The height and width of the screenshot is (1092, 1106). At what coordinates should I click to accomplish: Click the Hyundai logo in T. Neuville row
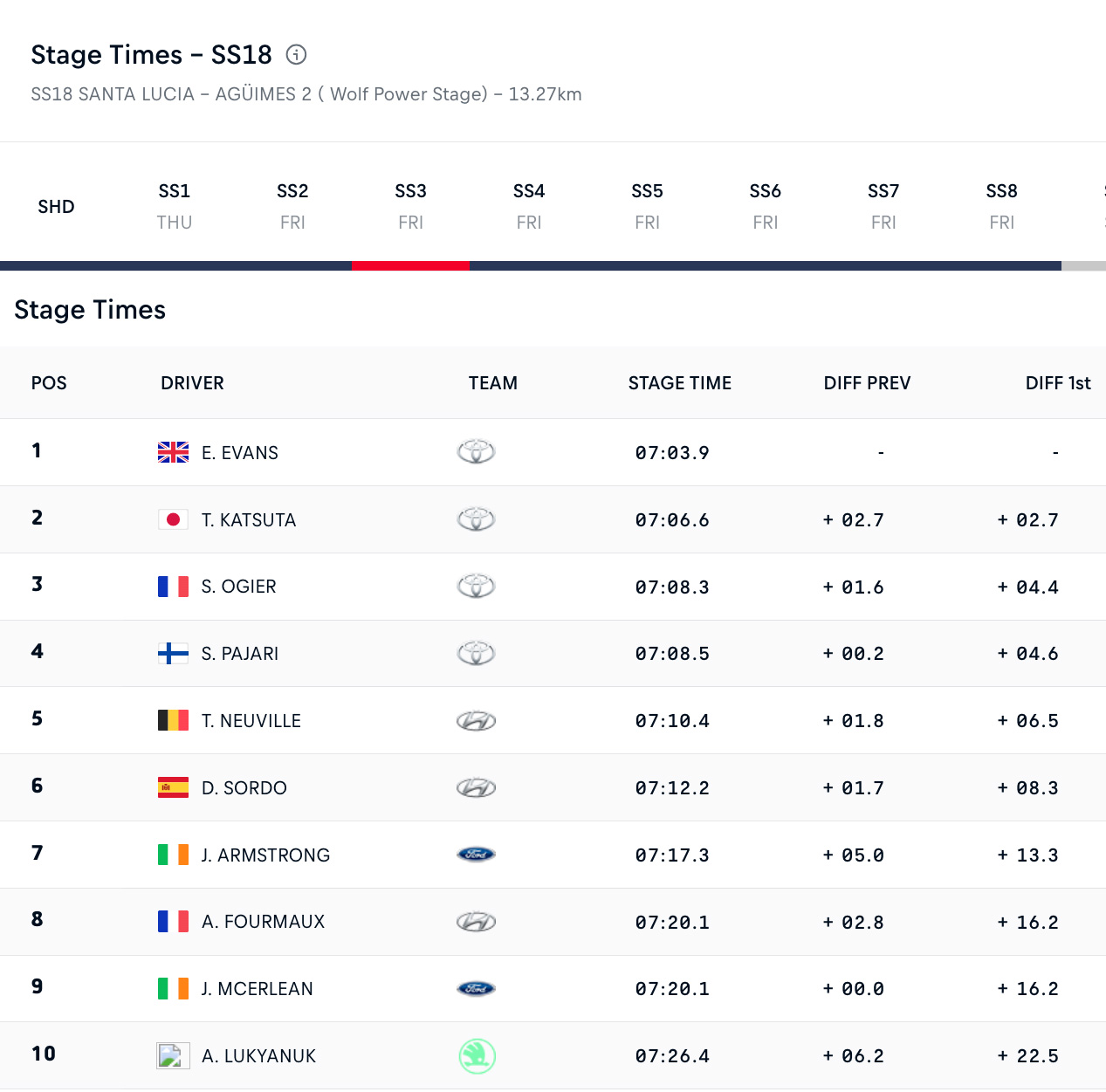[476, 721]
